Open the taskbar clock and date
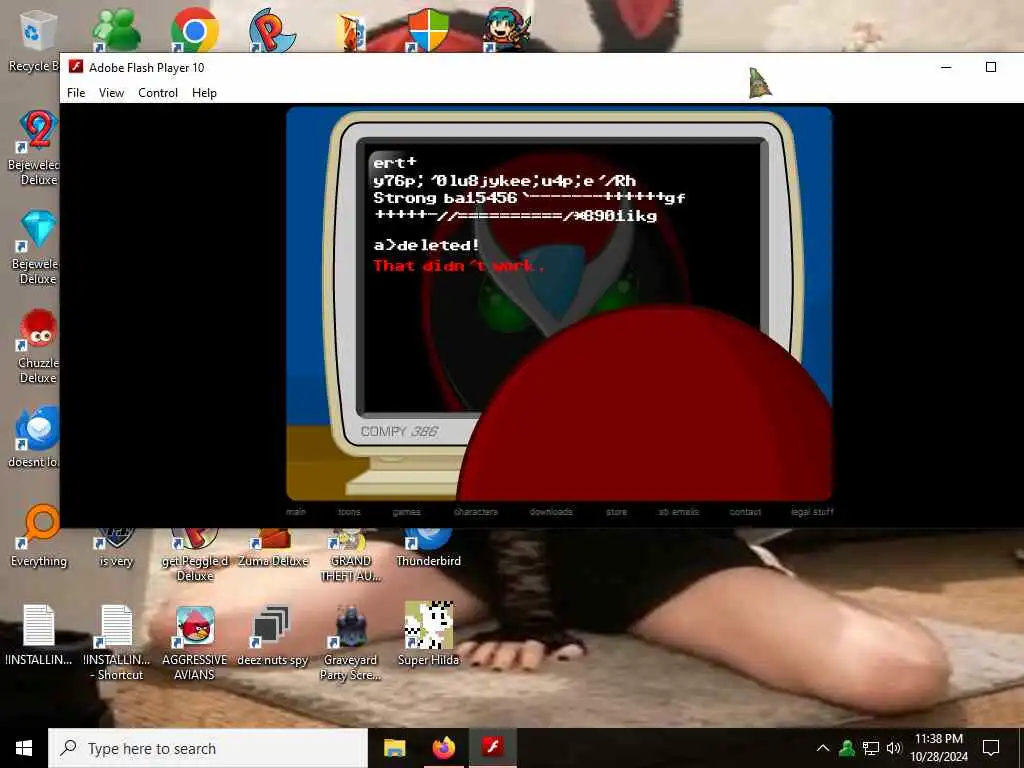Screen dimensions: 1024x768 [x=939, y=748]
